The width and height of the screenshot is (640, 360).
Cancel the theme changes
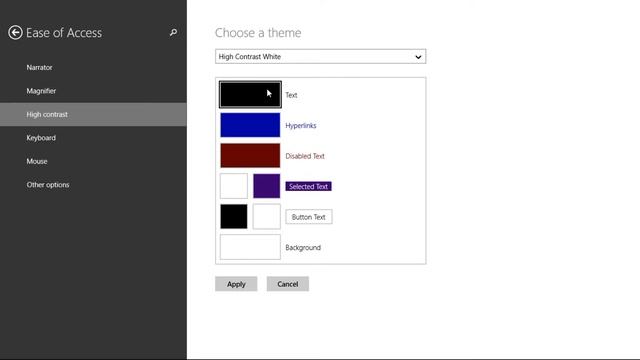tap(288, 284)
